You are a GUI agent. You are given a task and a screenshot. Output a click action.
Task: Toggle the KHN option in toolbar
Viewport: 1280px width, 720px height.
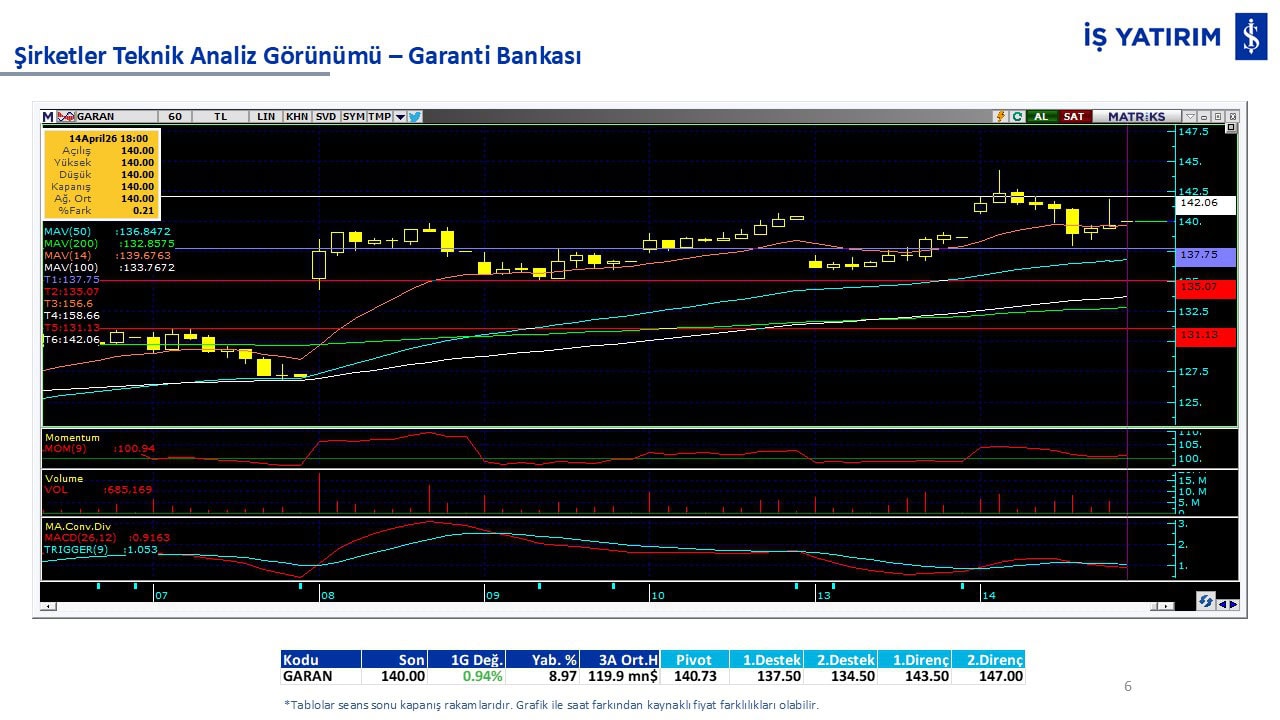[297, 117]
